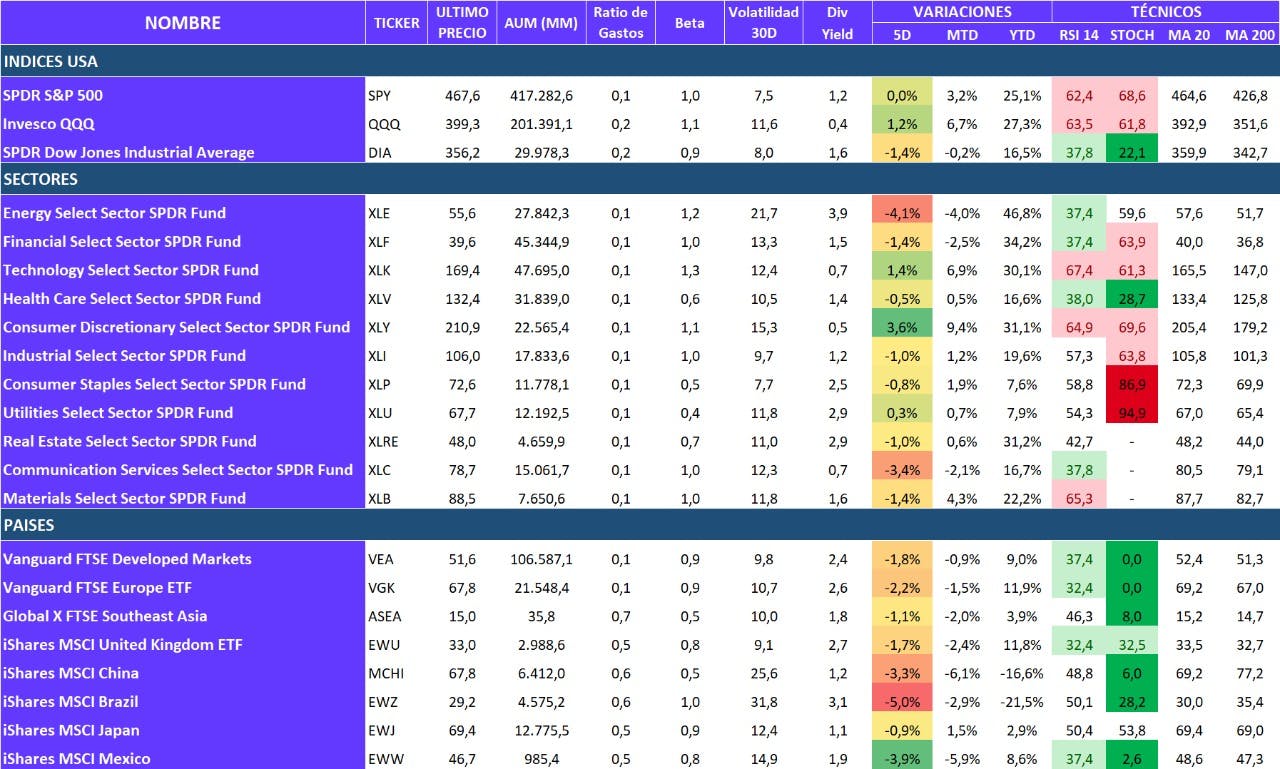
Task: Click the -4,1% 5D cell for XLE
Action: [902, 212]
